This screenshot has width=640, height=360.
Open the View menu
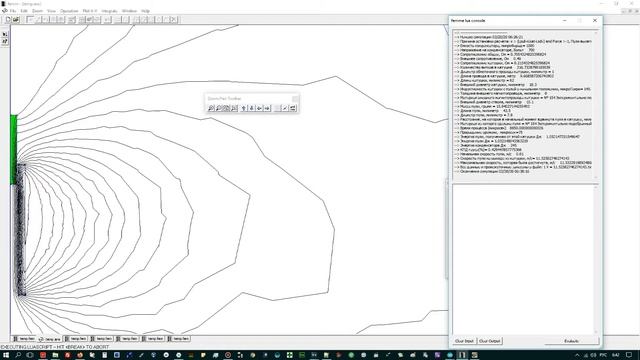tap(51, 11)
